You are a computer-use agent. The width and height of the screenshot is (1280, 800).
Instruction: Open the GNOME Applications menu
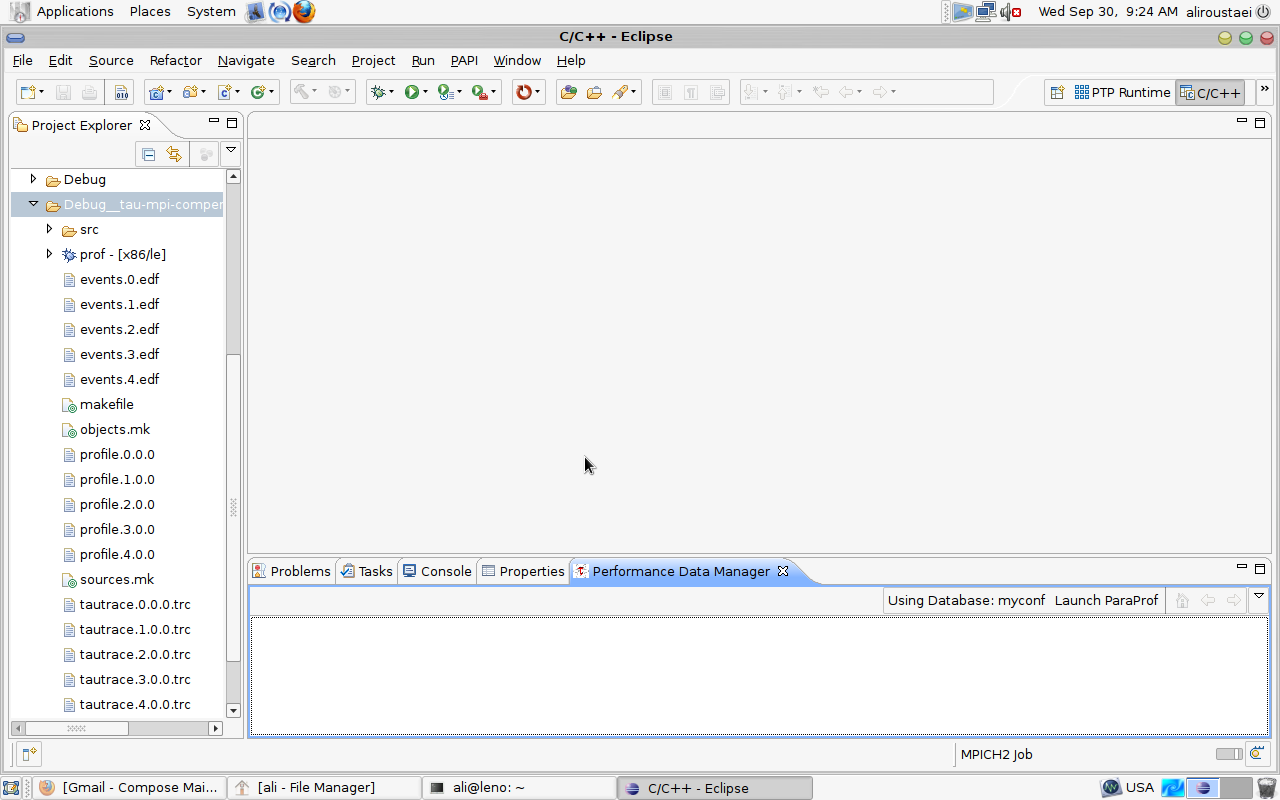tap(75, 11)
